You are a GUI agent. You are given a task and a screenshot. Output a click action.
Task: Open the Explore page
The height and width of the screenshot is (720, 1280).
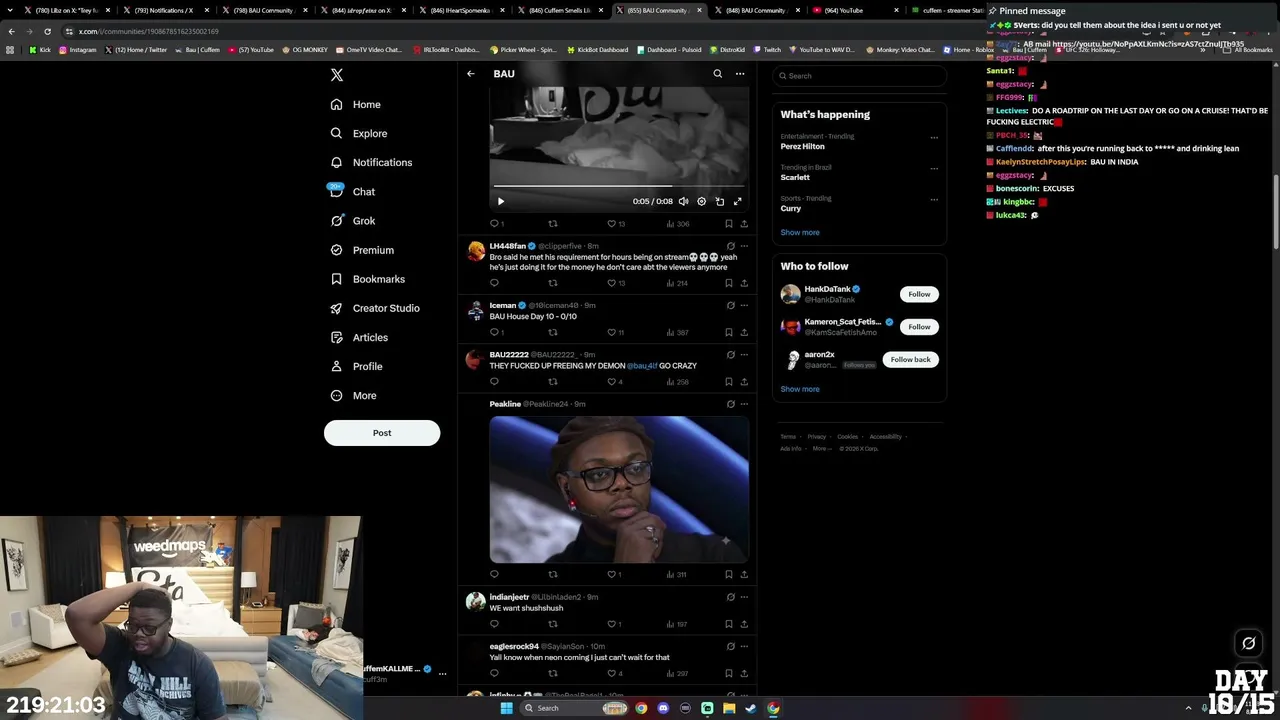pos(359,133)
